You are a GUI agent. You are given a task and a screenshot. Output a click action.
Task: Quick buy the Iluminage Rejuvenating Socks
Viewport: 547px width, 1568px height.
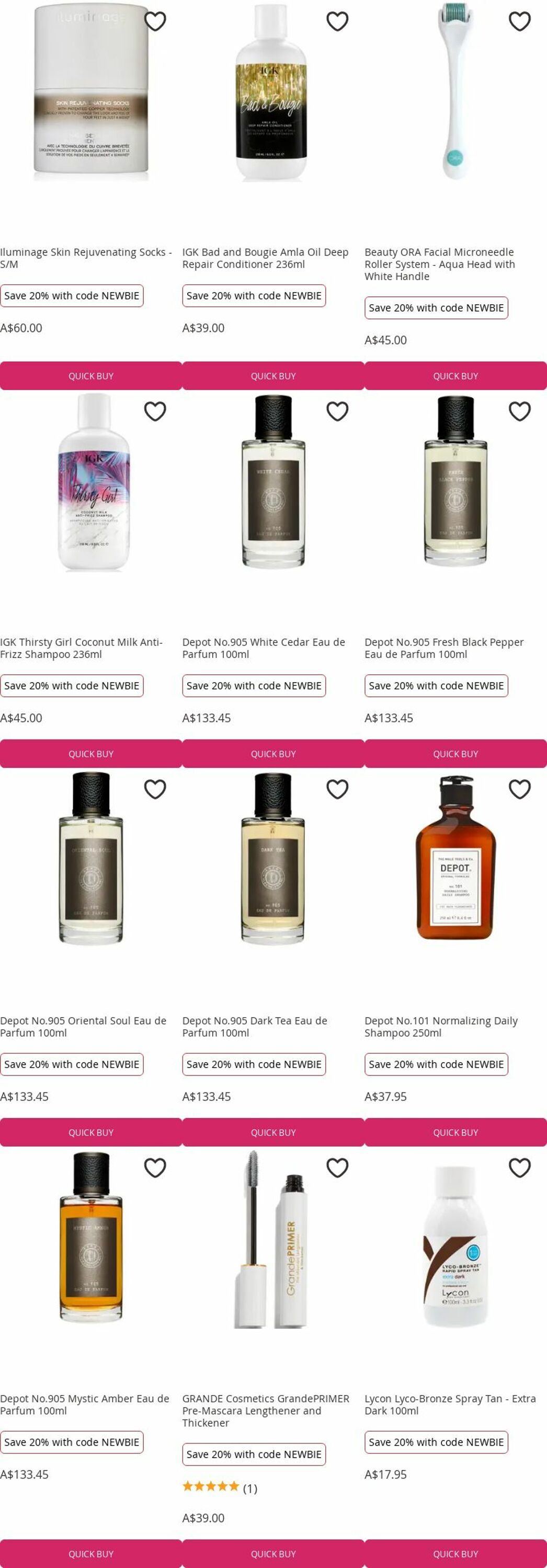[x=91, y=376]
